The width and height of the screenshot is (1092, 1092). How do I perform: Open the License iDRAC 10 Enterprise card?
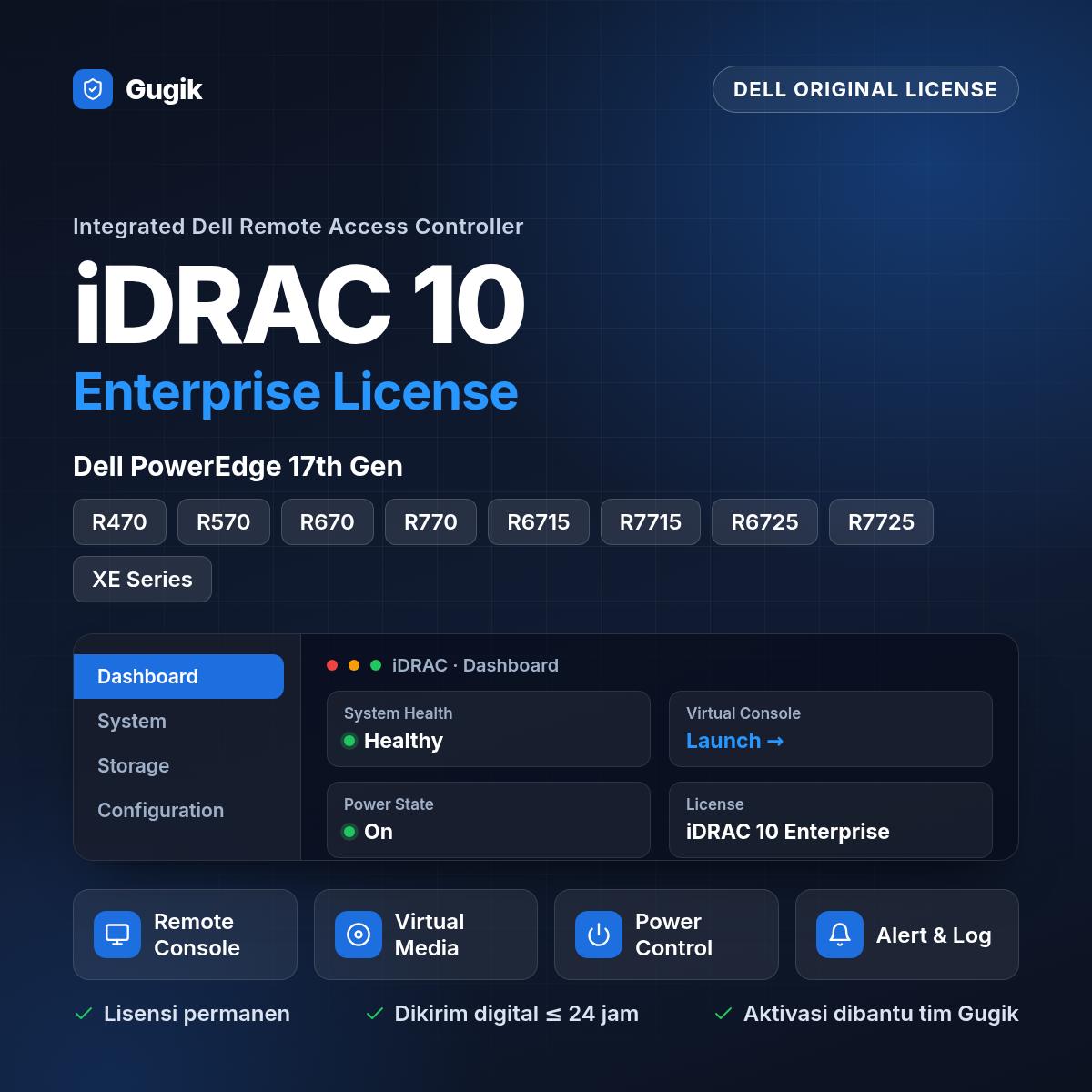(x=831, y=820)
